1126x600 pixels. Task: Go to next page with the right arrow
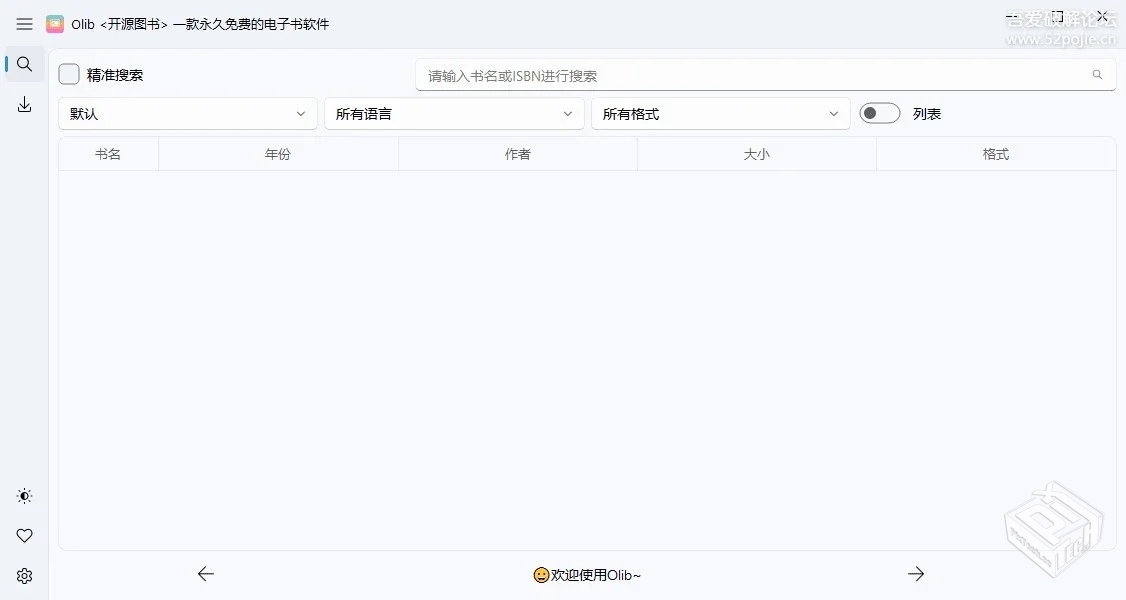916,573
